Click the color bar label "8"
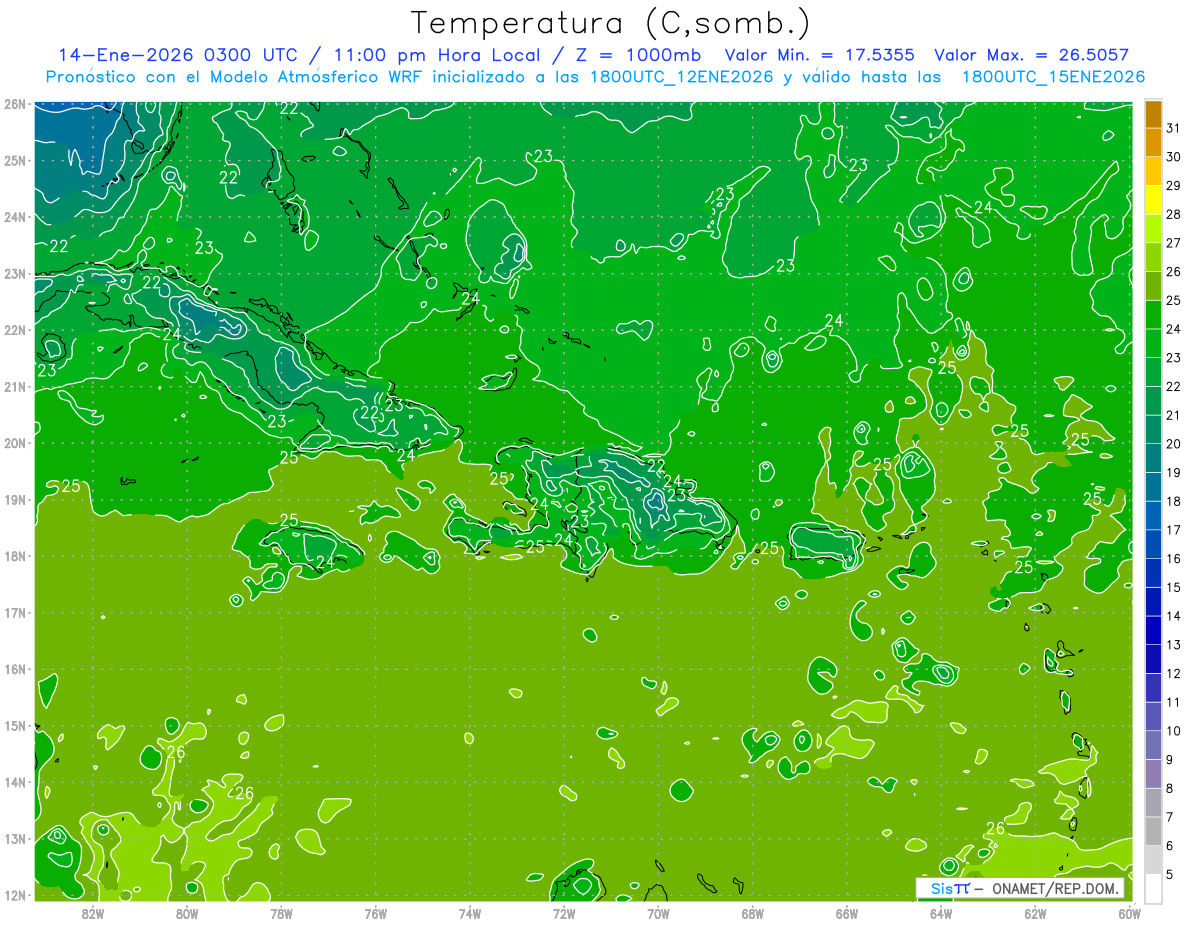The image size is (1200, 927). [1171, 788]
